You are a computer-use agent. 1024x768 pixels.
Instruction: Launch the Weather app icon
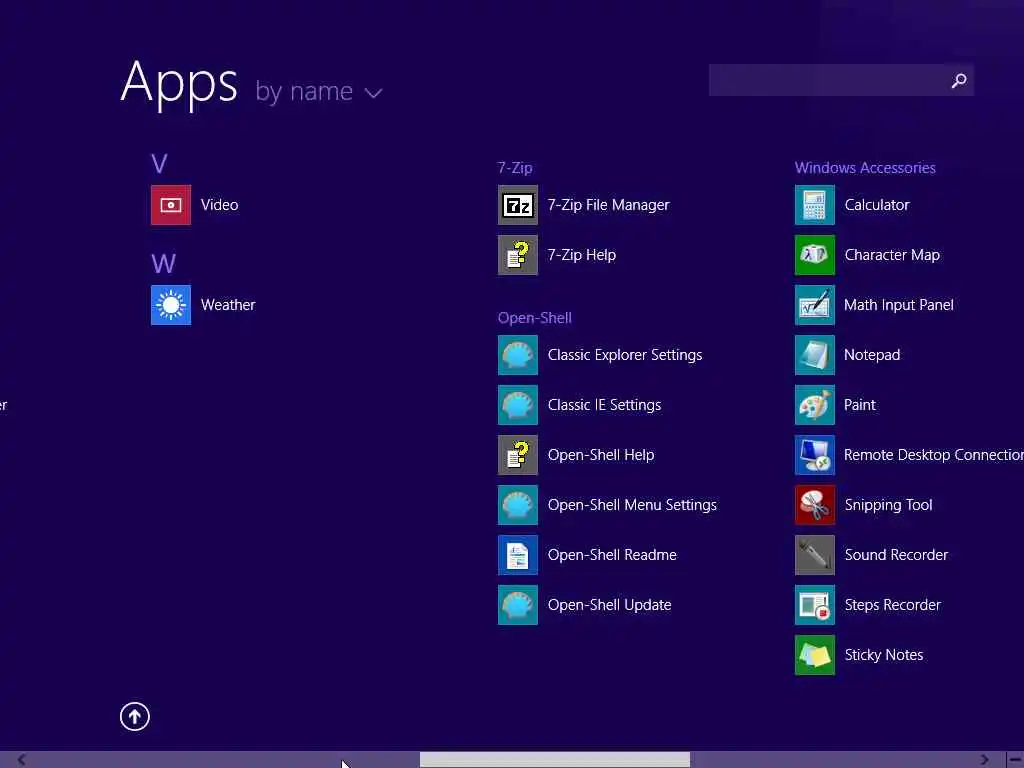click(x=171, y=305)
